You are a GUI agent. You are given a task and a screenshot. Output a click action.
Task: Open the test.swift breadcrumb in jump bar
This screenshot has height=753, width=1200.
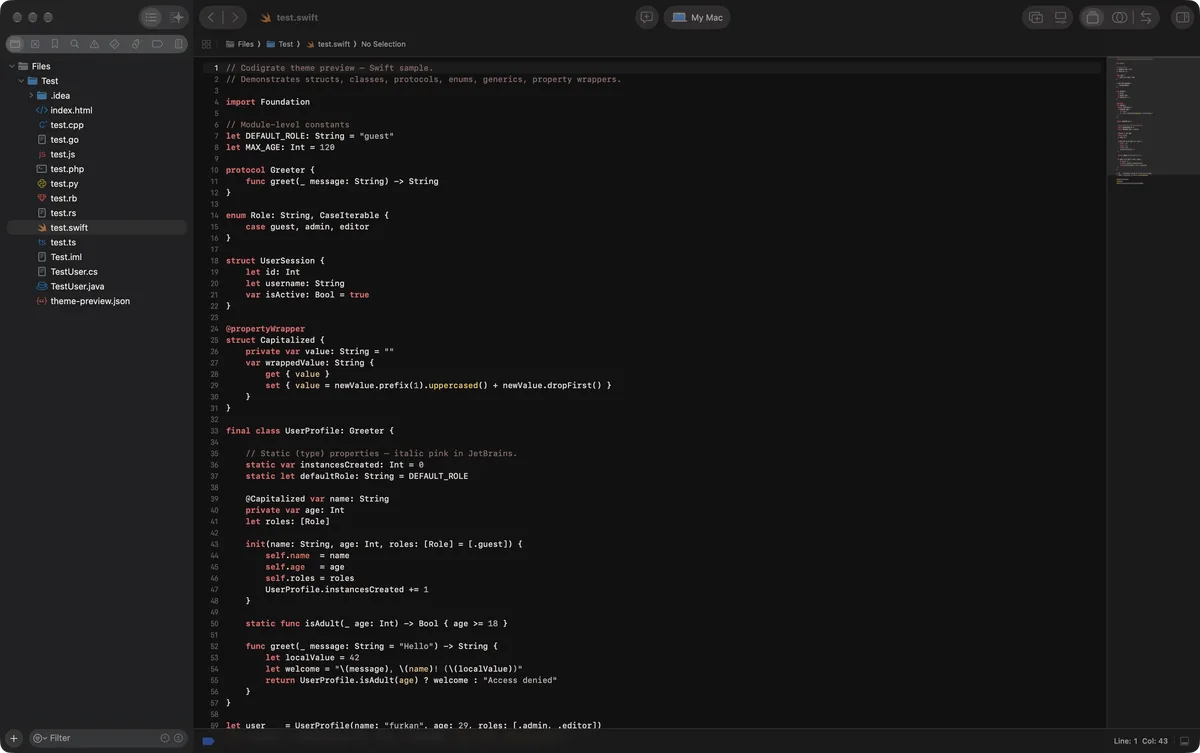pyautogui.click(x=328, y=44)
